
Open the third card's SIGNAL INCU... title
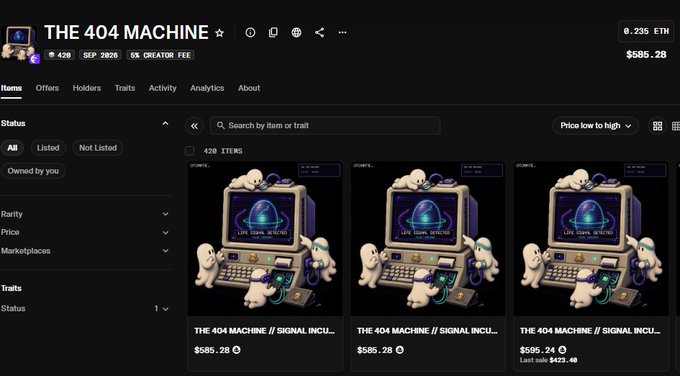click(591, 331)
